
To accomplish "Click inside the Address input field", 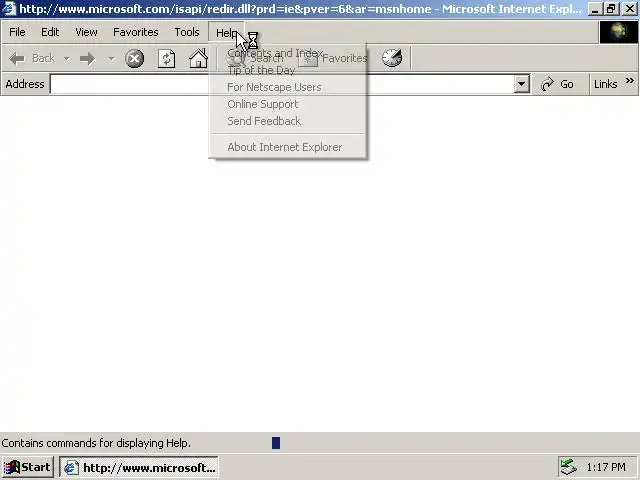I will tap(282, 84).
